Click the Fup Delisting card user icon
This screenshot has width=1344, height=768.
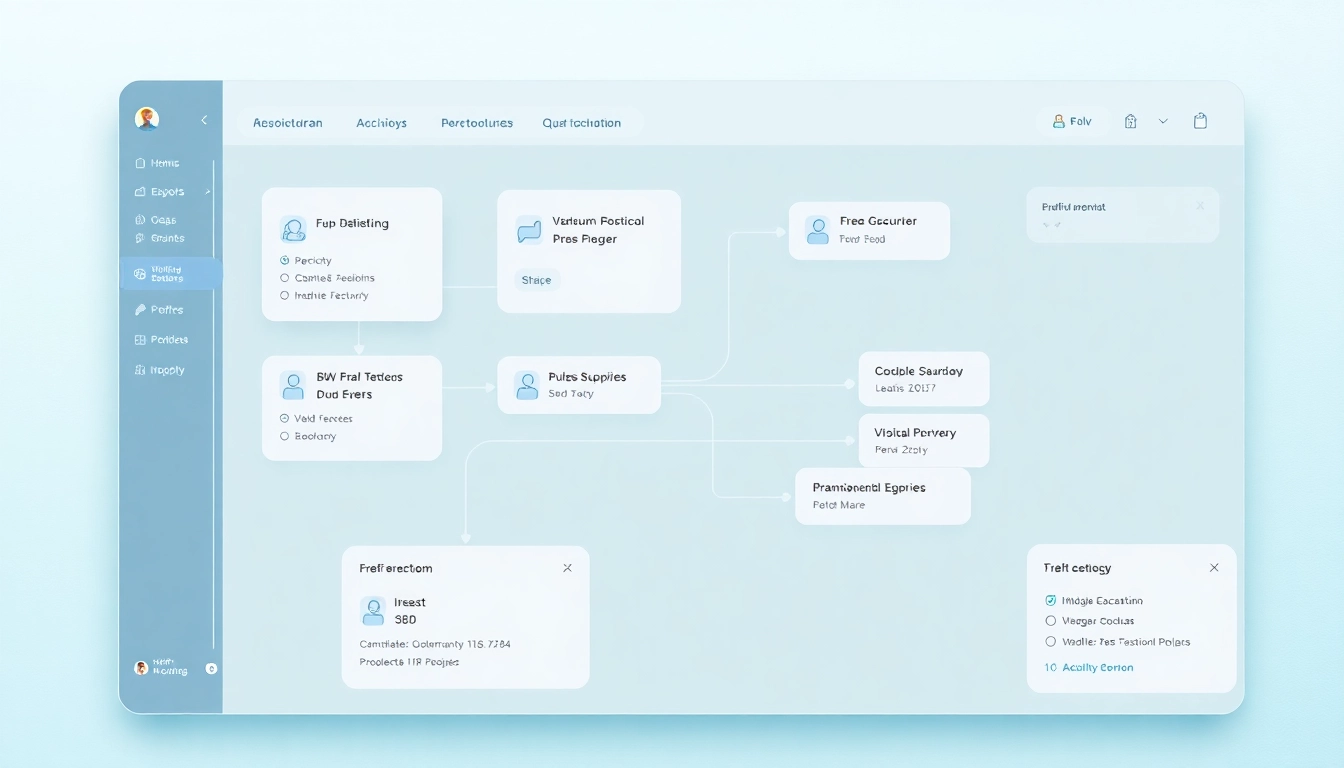click(293, 229)
